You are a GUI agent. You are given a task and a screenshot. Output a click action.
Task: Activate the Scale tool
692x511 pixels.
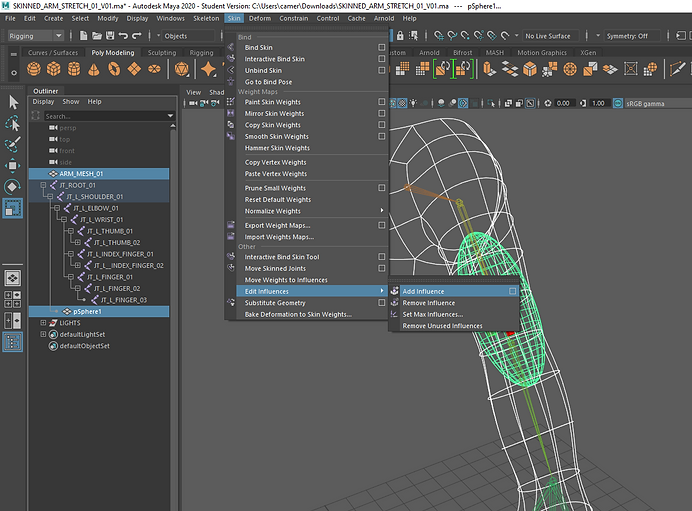click(x=12, y=208)
